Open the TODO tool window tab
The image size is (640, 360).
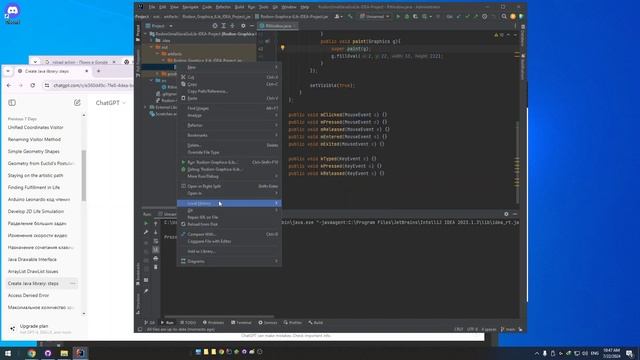(x=188, y=322)
